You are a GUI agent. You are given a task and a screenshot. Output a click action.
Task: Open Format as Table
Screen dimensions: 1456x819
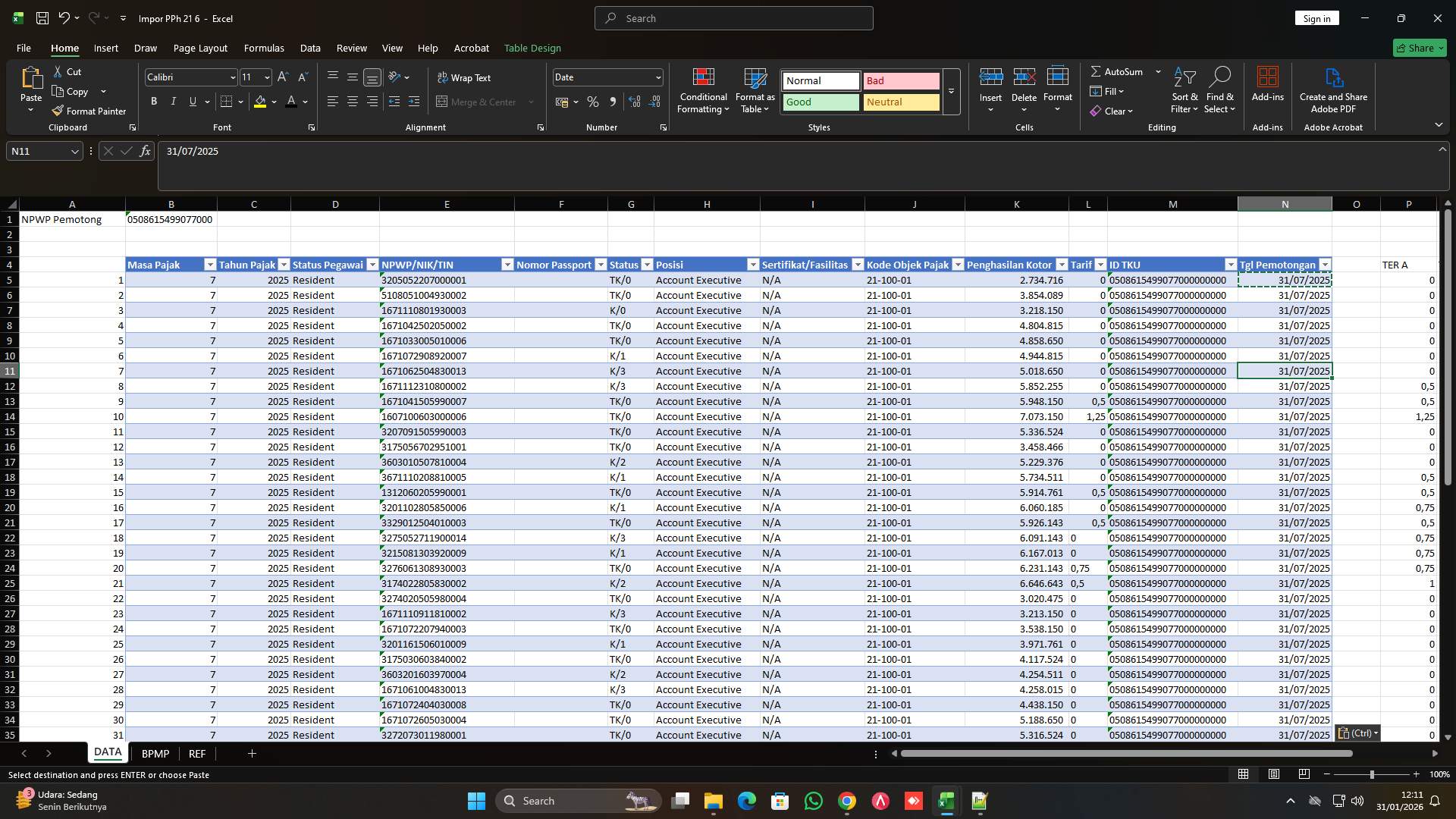pyautogui.click(x=754, y=91)
